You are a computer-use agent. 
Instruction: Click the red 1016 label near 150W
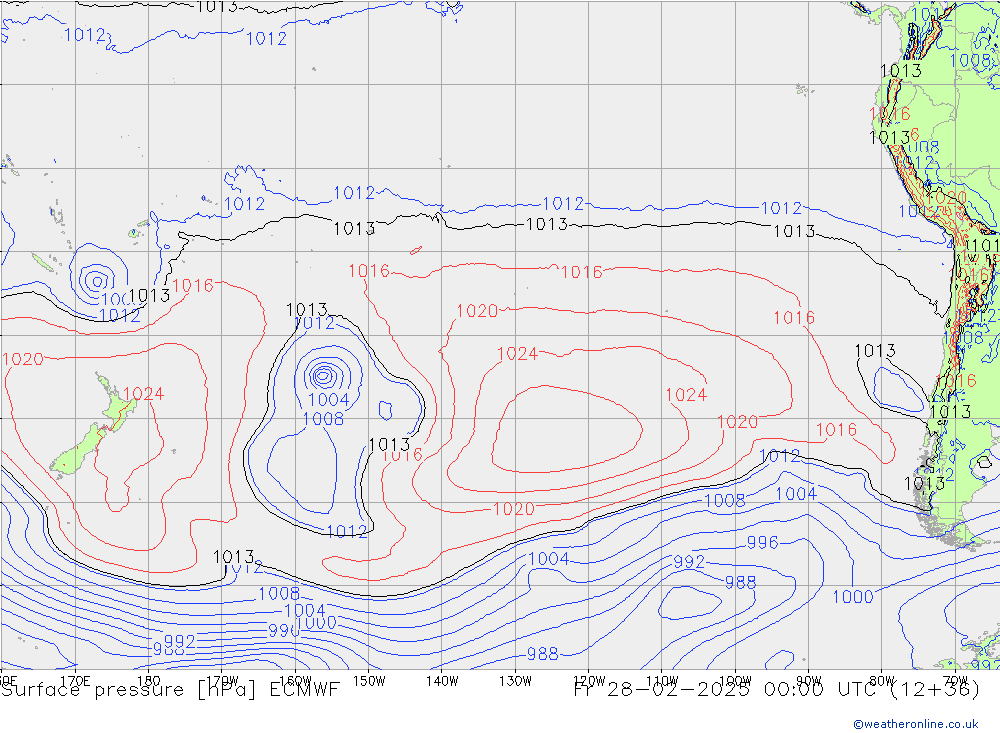(x=369, y=271)
